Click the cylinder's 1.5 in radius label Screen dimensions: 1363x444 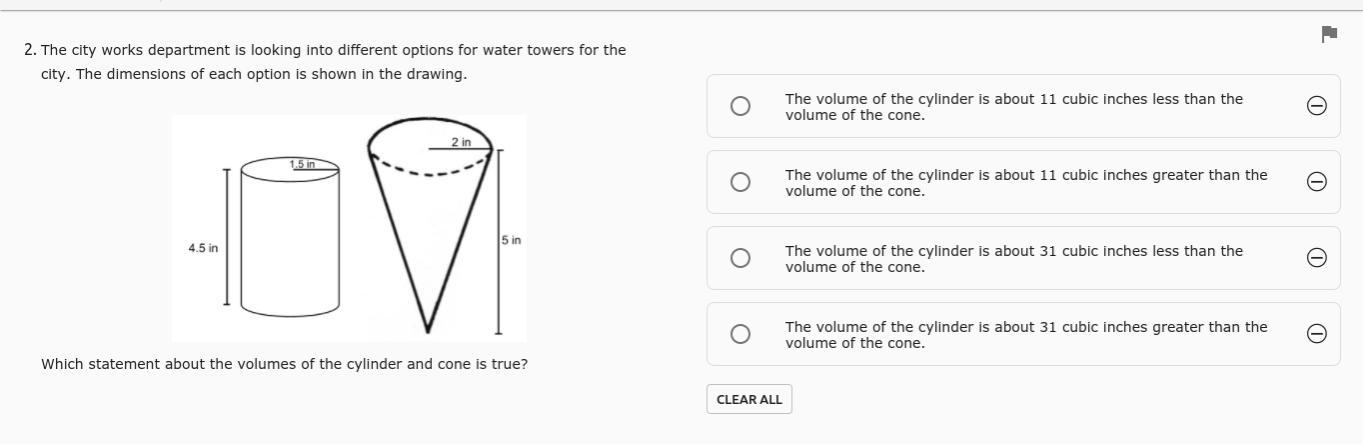pos(302,164)
